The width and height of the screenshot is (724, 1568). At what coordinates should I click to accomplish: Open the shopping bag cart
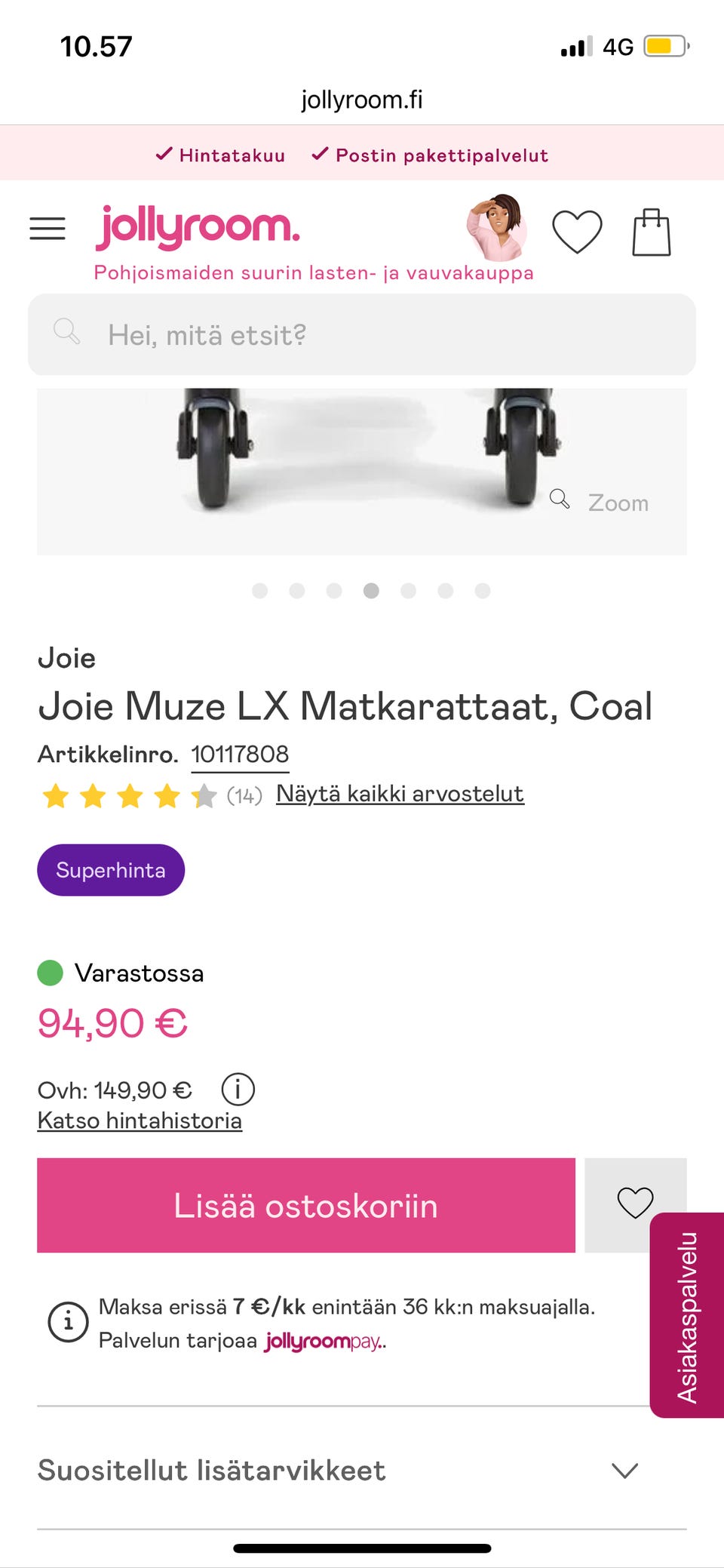(651, 232)
